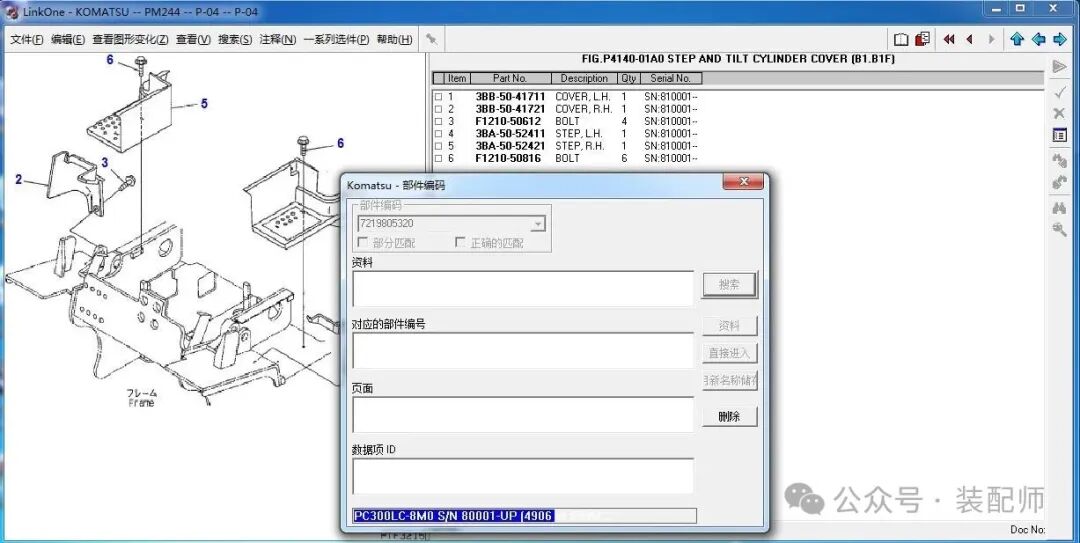Click the red book contents icon
This screenshot has height=543, width=1080.
point(922,39)
